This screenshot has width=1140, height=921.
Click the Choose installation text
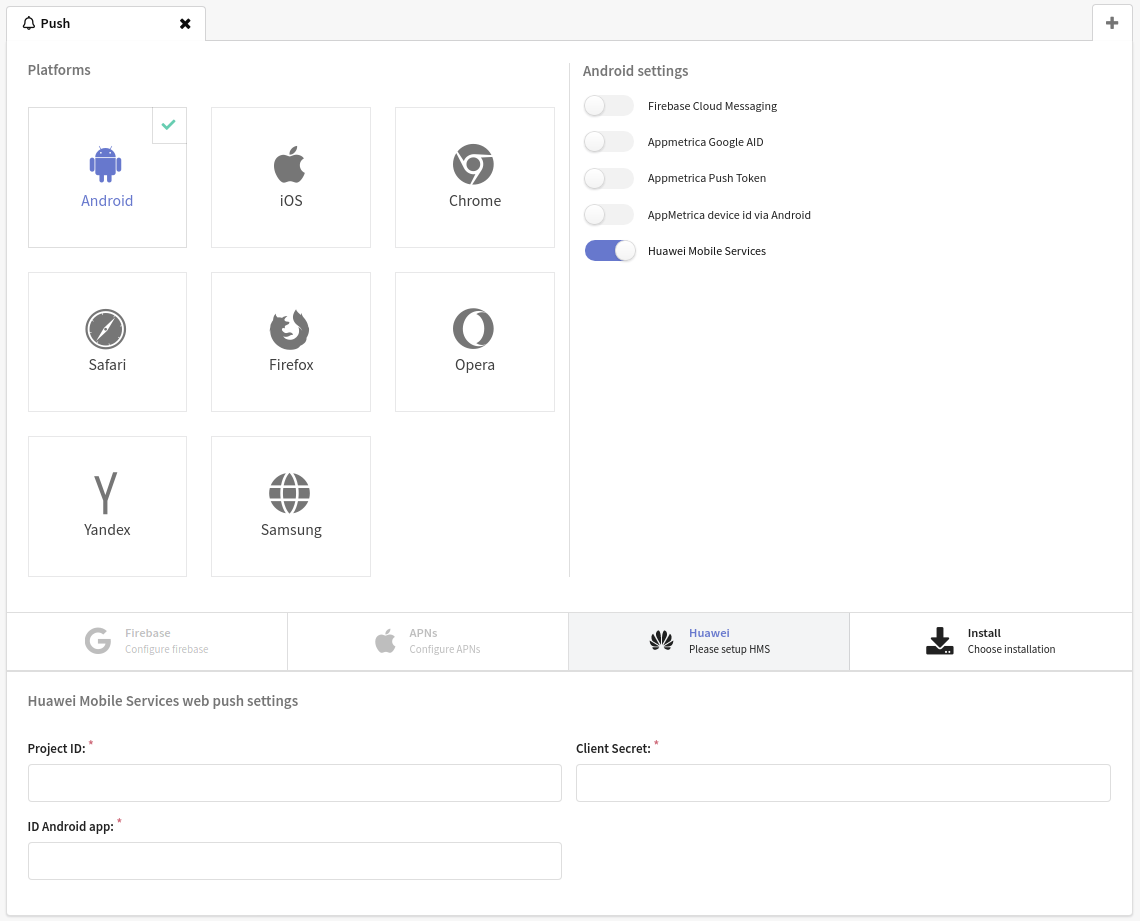(1011, 649)
